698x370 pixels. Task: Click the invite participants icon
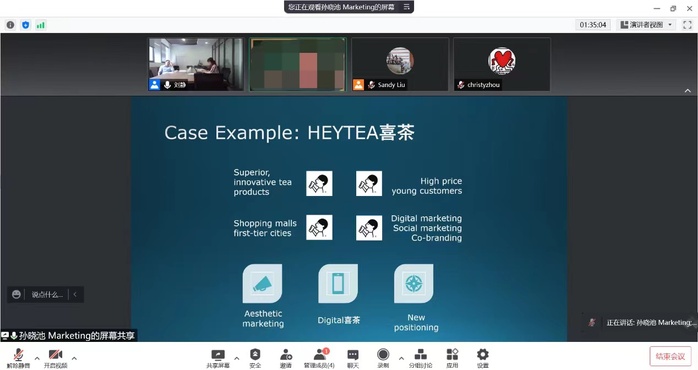click(x=286, y=358)
